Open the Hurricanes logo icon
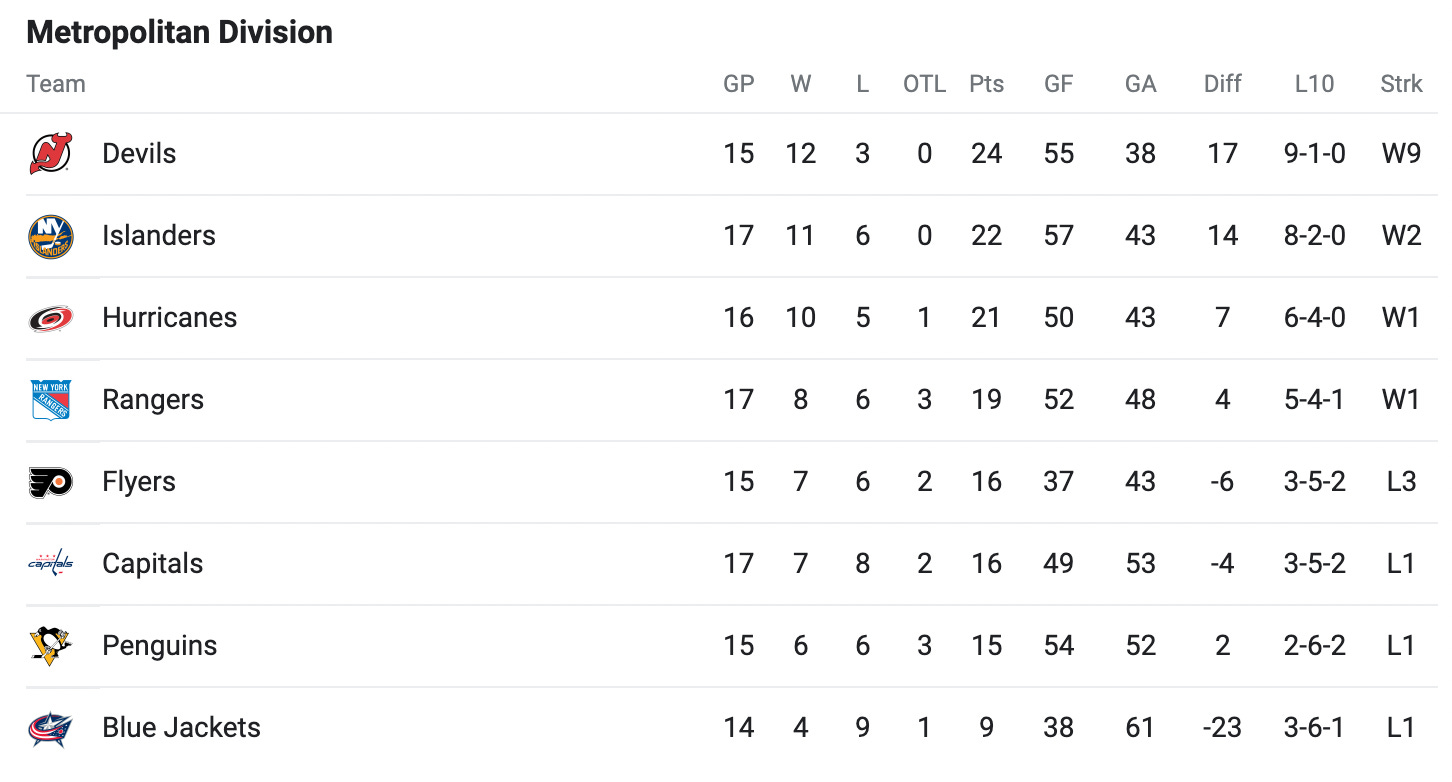1452x782 pixels. (x=50, y=318)
